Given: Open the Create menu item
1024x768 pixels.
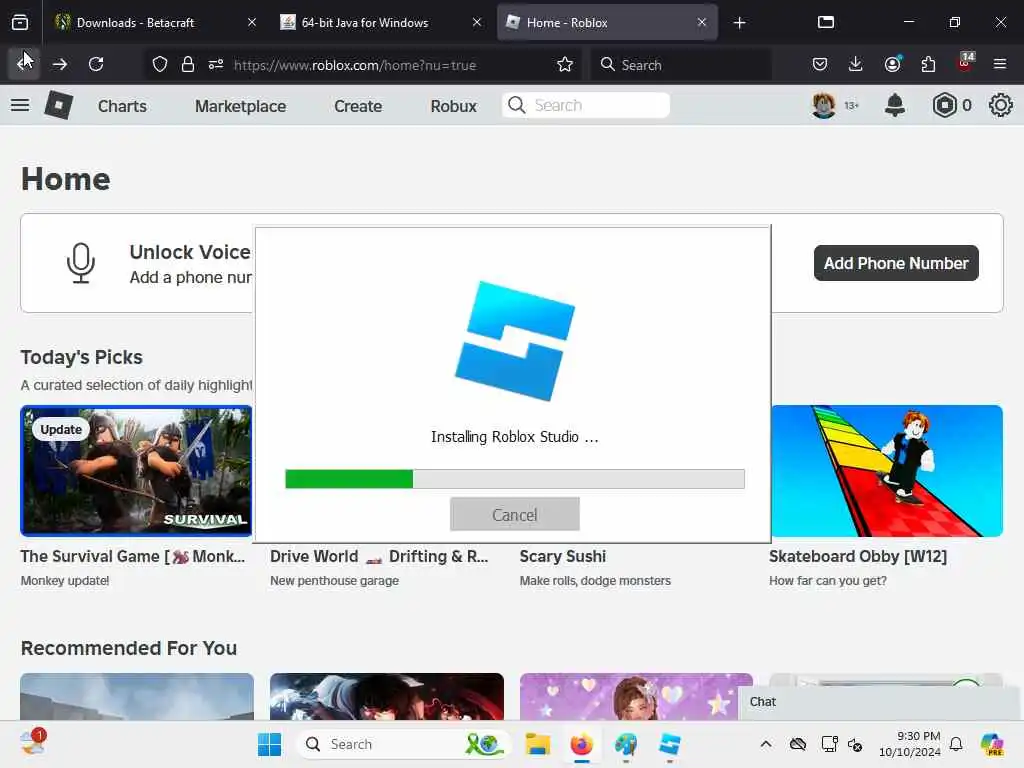Looking at the screenshot, I should tap(358, 106).
